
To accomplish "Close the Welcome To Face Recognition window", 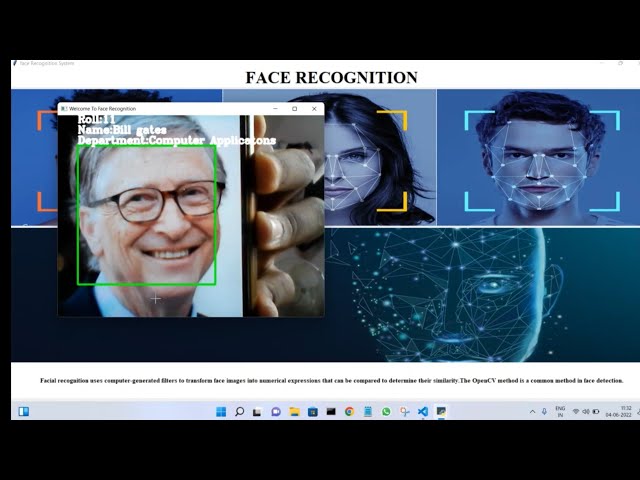I will click(314, 109).
